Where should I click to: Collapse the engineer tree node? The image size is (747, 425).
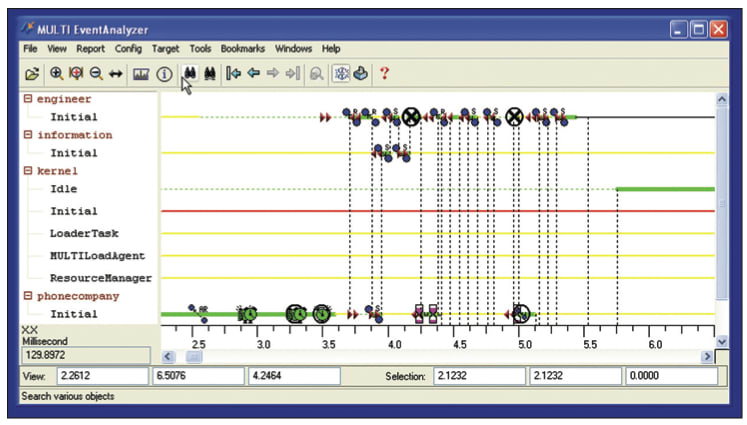[28, 99]
